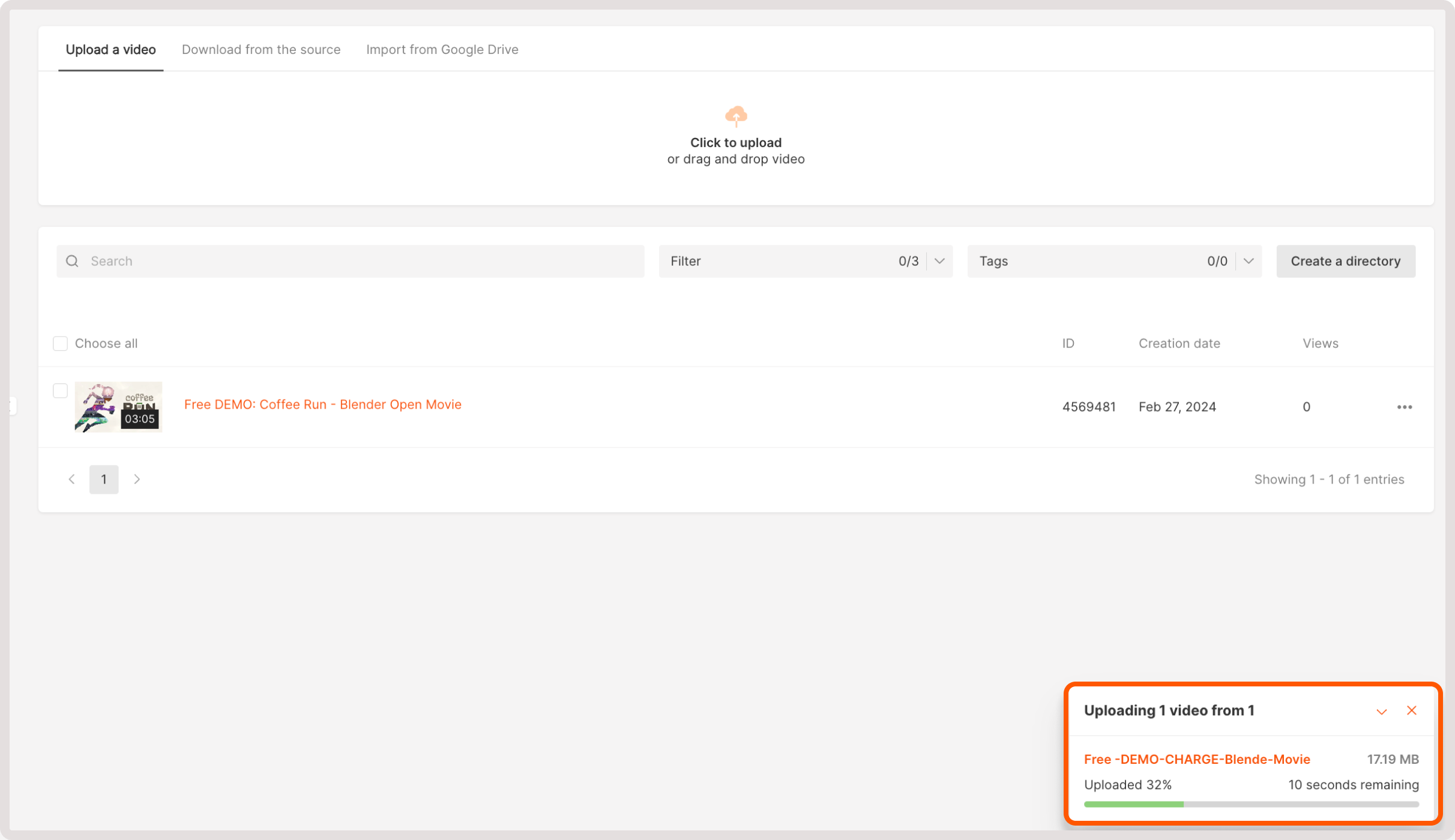Select the Coffee Run video checkbox
1455x840 pixels.
[x=60, y=391]
